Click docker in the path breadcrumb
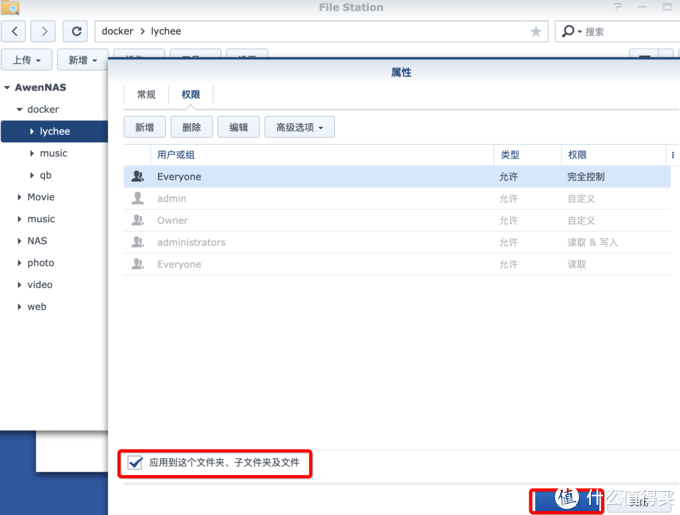Viewport: 680px width, 515px height. 117,31
